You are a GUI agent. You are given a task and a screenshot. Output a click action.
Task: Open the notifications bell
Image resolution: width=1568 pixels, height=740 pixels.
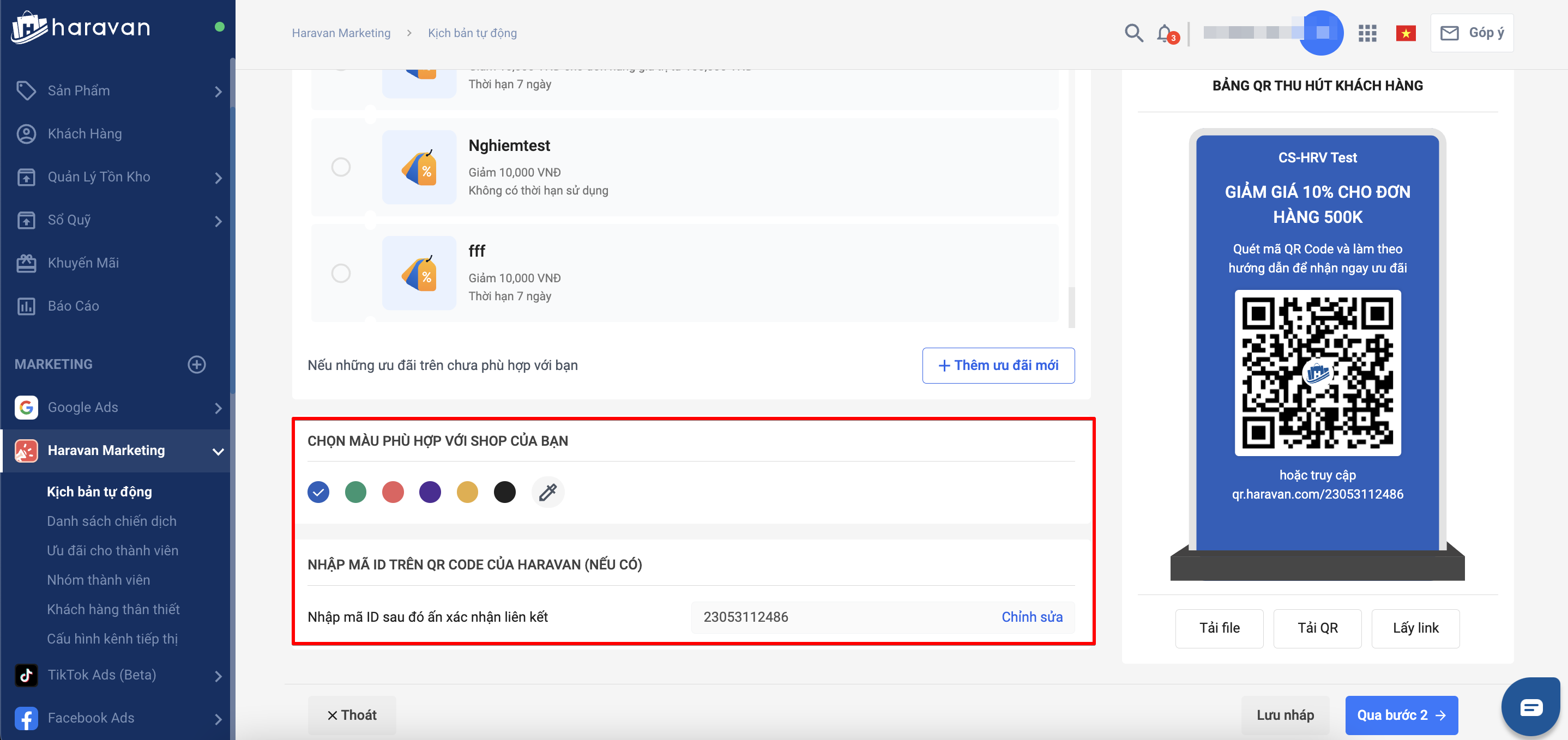tap(1166, 33)
